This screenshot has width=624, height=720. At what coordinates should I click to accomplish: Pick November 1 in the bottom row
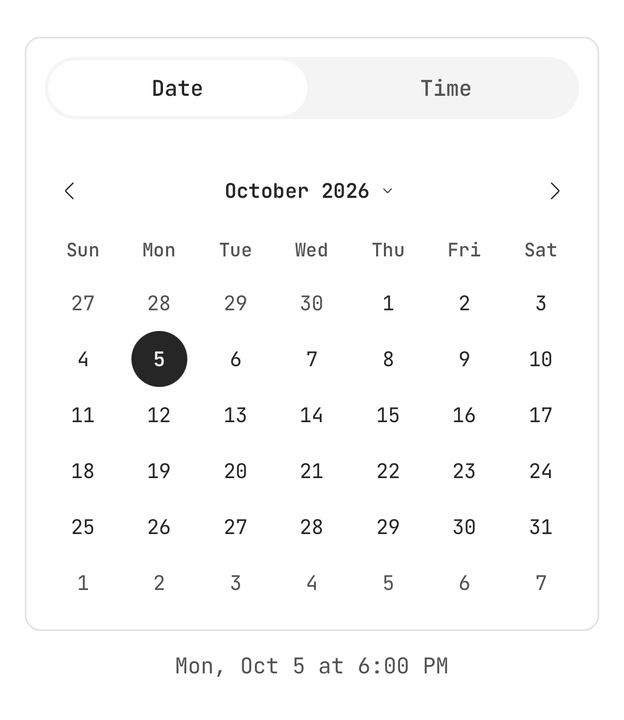[83, 583]
